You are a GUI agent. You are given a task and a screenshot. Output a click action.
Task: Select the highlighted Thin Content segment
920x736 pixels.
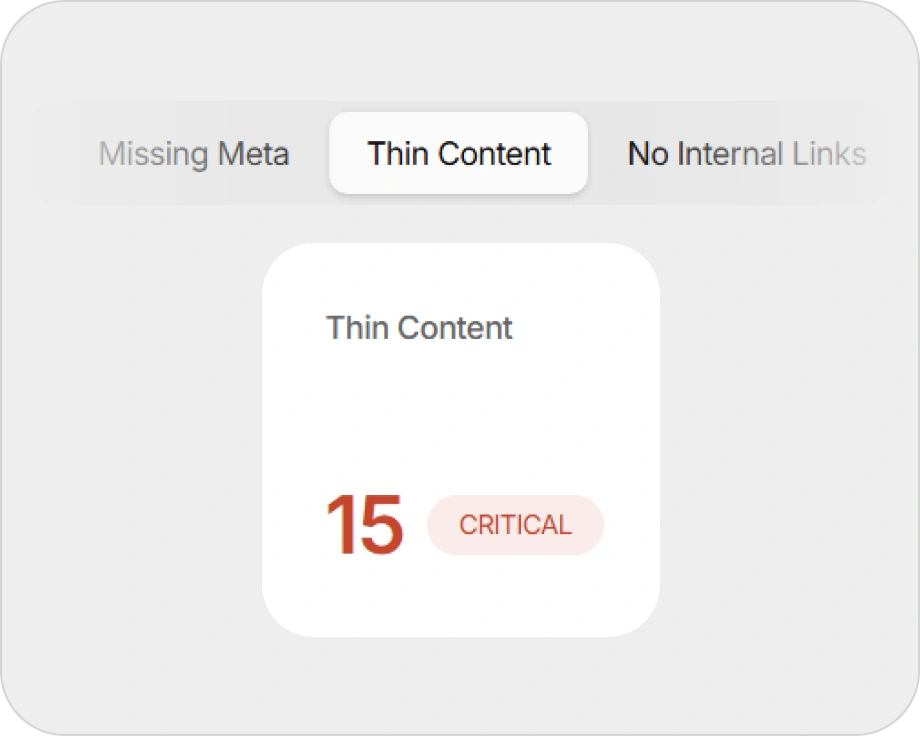[457, 153]
